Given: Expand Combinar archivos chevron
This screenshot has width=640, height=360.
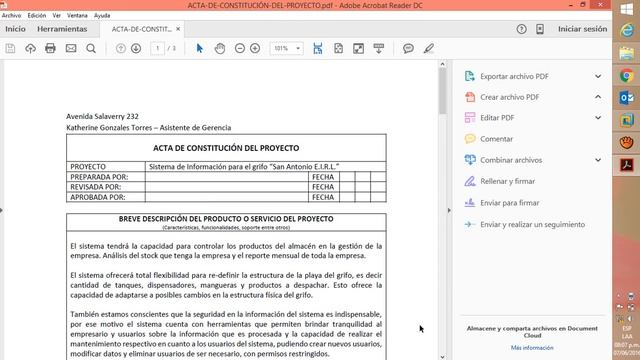Looking at the screenshot, I should coord(598,160).
